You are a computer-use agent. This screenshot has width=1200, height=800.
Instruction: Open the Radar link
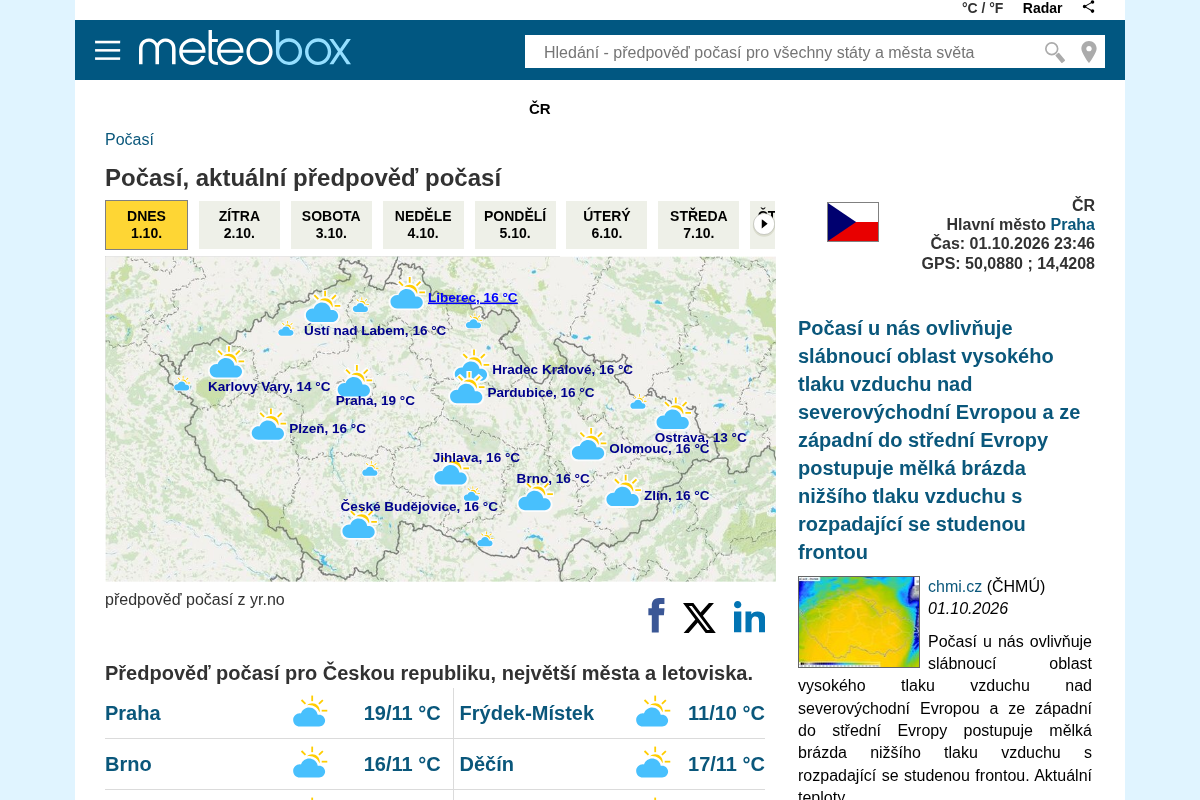click(1042, 8)
